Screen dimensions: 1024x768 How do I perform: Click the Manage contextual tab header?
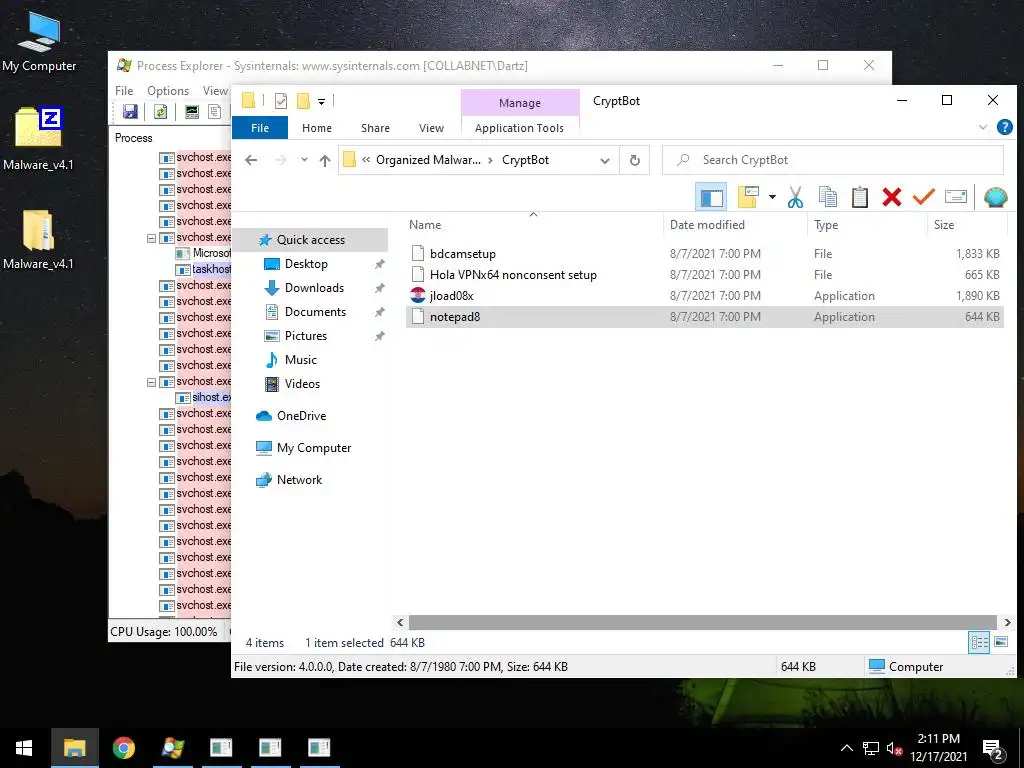[520, 103]
